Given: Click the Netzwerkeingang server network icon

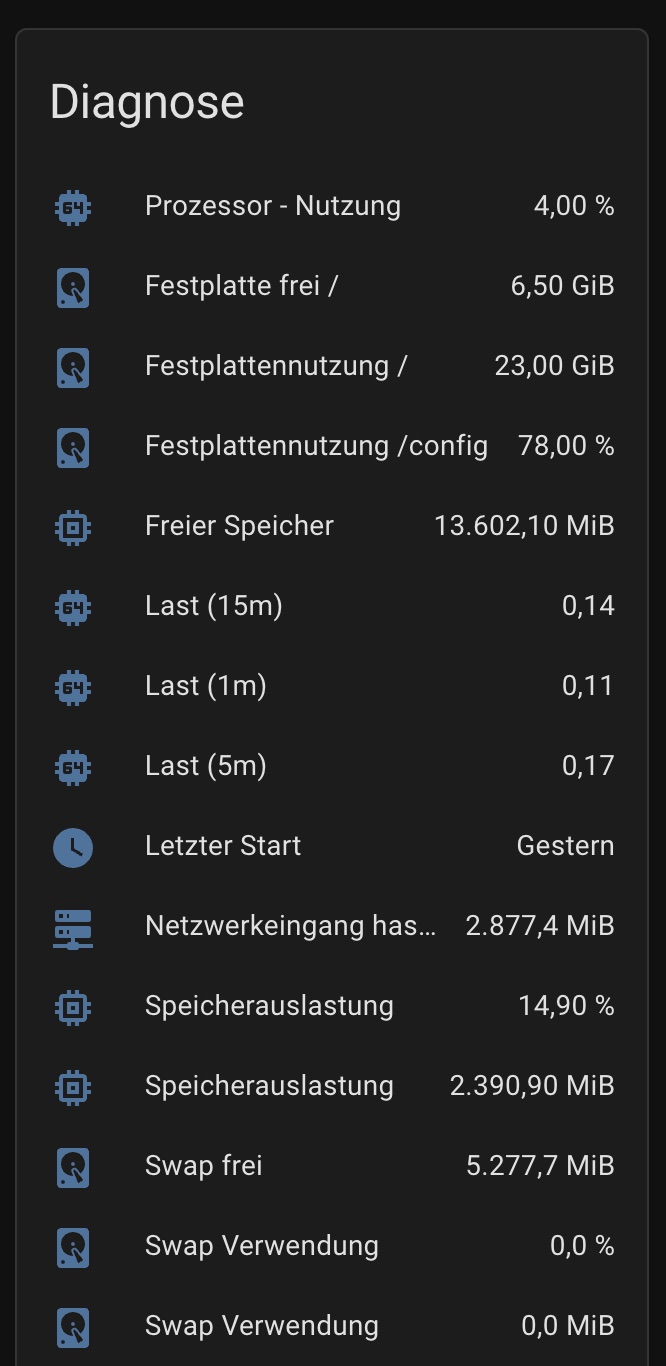Looking at the screenshot, I should [x=73, y=927].
